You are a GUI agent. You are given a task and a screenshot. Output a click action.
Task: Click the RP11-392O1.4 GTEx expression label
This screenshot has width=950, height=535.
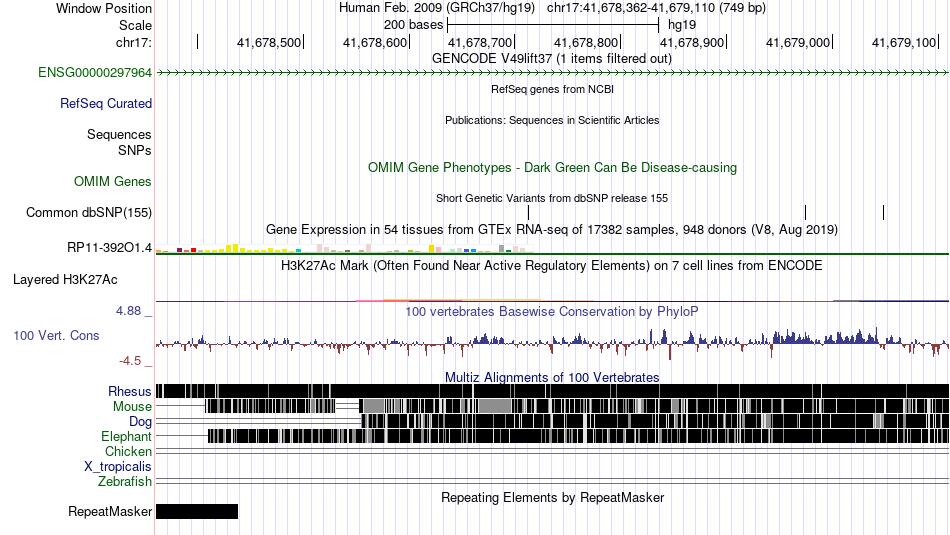[110, 247]
